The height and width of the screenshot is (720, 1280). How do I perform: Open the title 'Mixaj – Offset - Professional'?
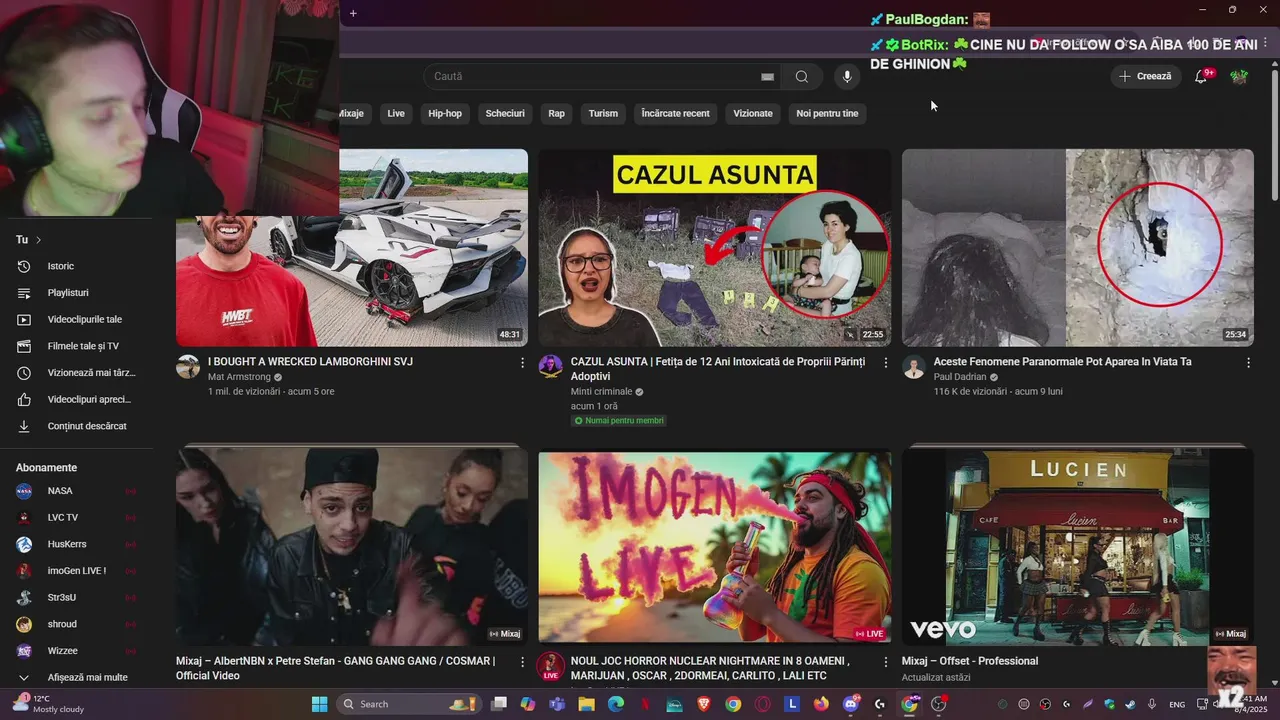970,661
